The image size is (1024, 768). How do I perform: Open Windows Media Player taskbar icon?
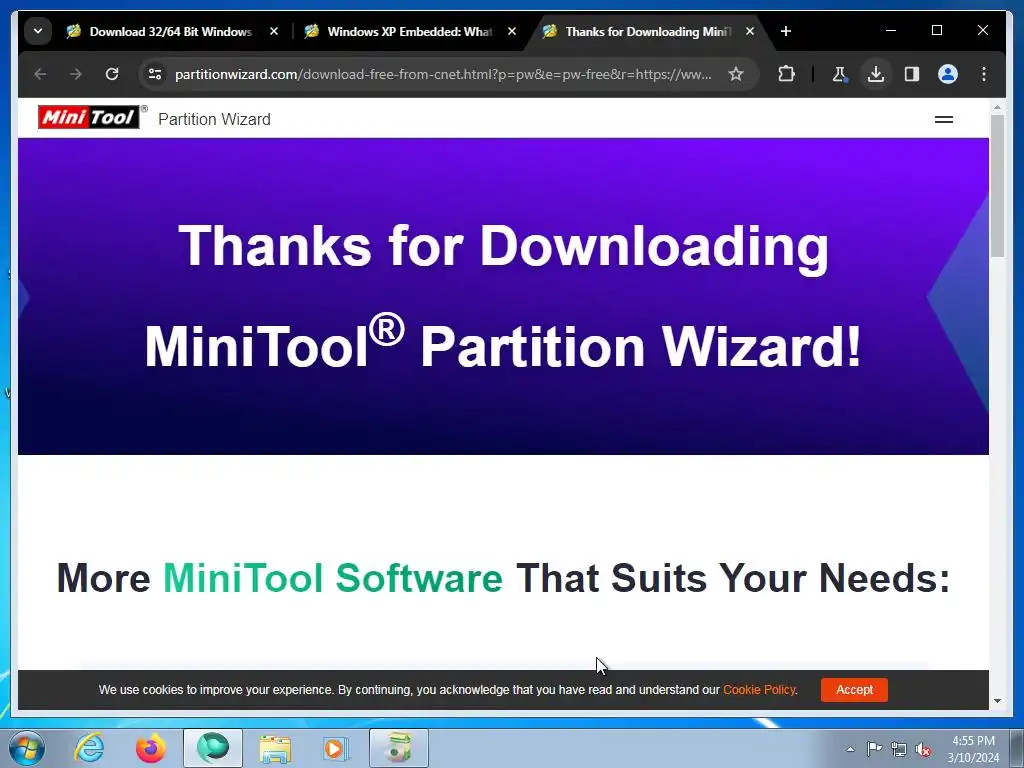pos(337,748)
